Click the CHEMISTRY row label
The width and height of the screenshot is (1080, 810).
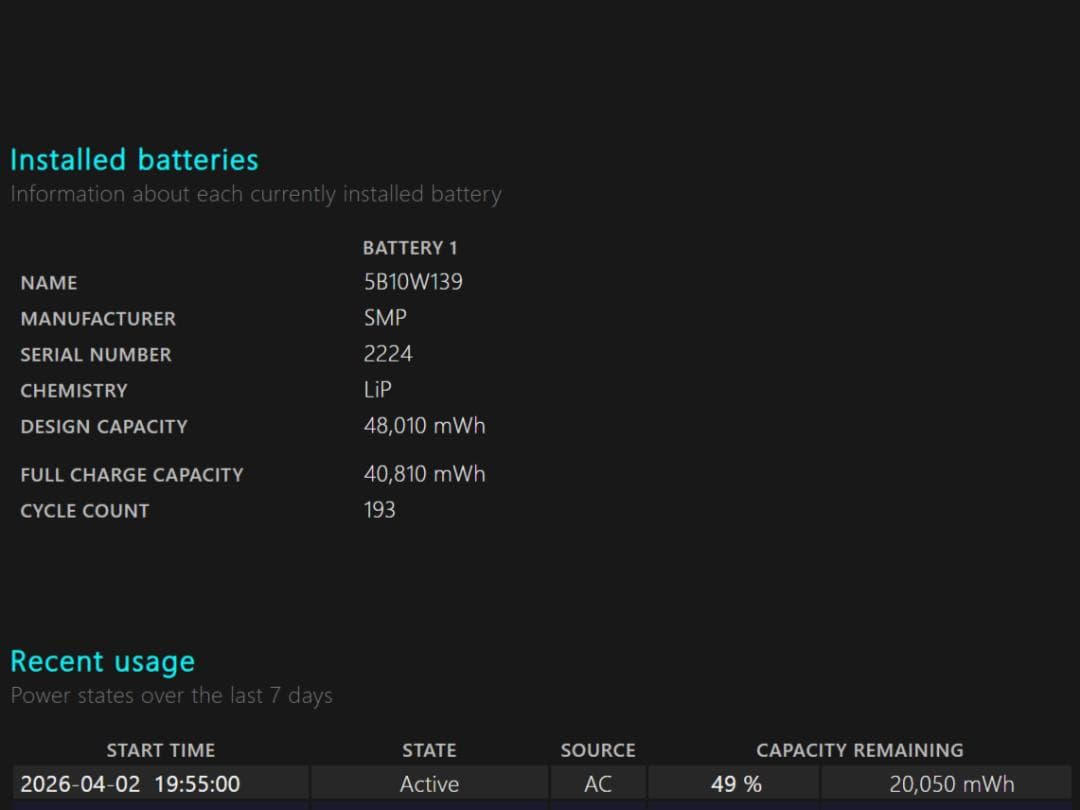coord(74,390)
